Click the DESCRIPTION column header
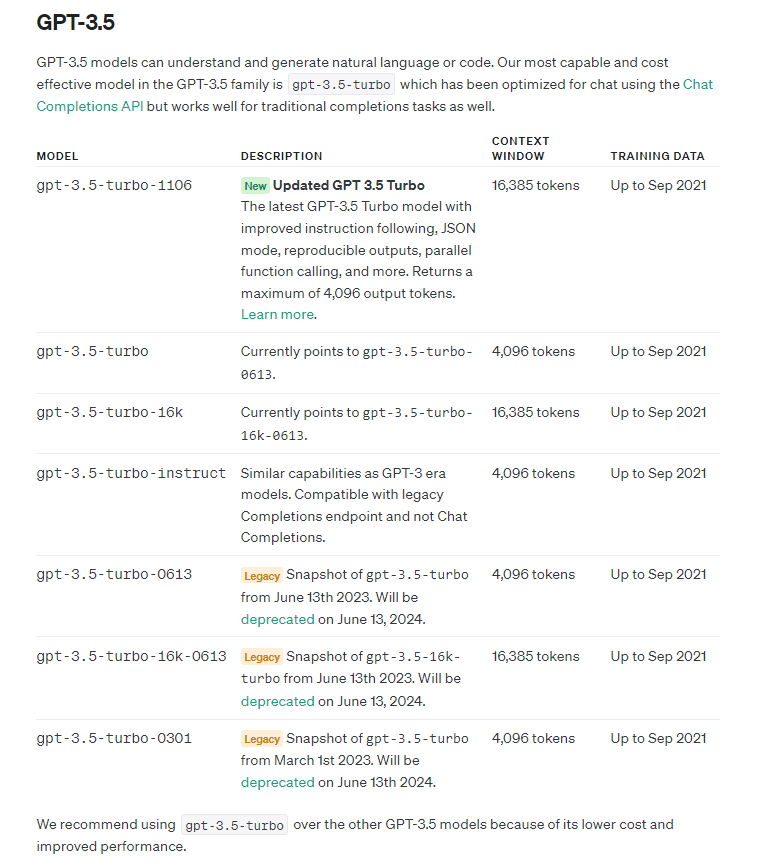769x868 pixels. click(x=281, y=156)
